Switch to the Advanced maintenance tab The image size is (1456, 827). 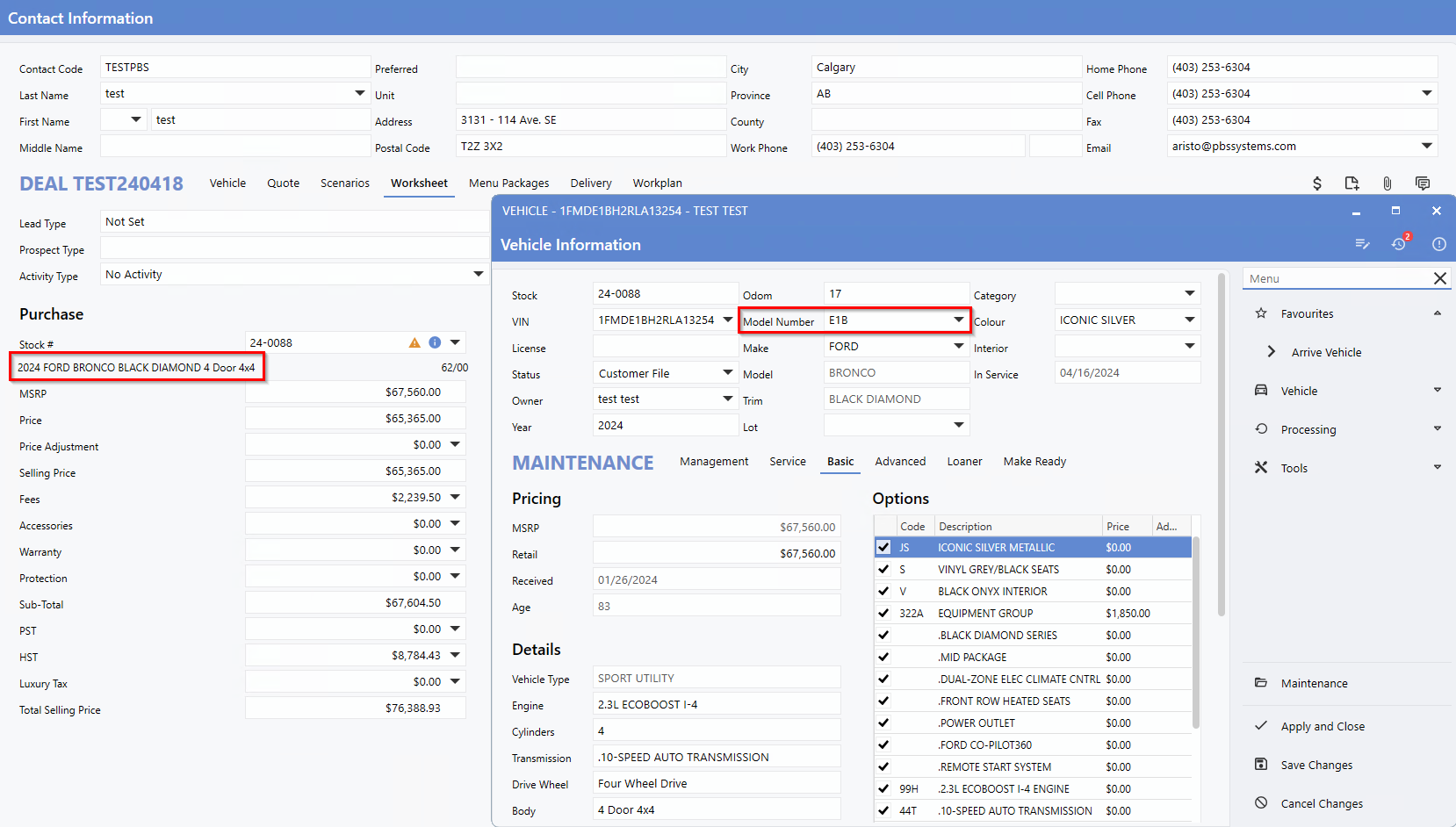[x=900, y=461]
